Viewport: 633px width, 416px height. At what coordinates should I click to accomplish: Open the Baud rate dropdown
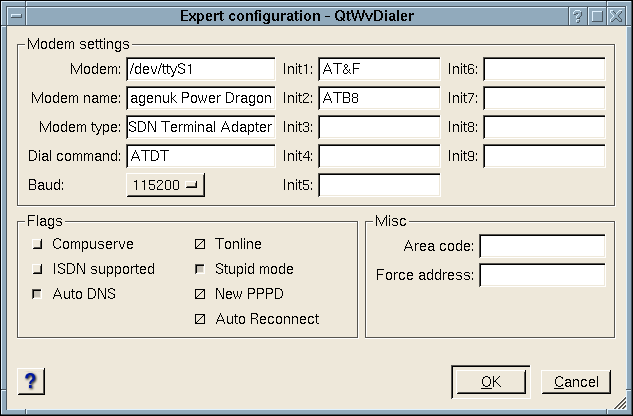(166, 185)
